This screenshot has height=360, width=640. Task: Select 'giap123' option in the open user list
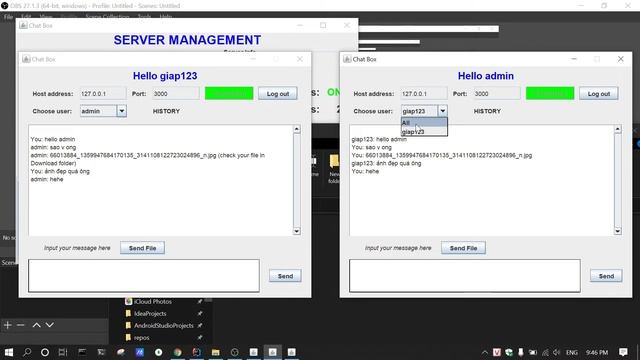(424, 131)
